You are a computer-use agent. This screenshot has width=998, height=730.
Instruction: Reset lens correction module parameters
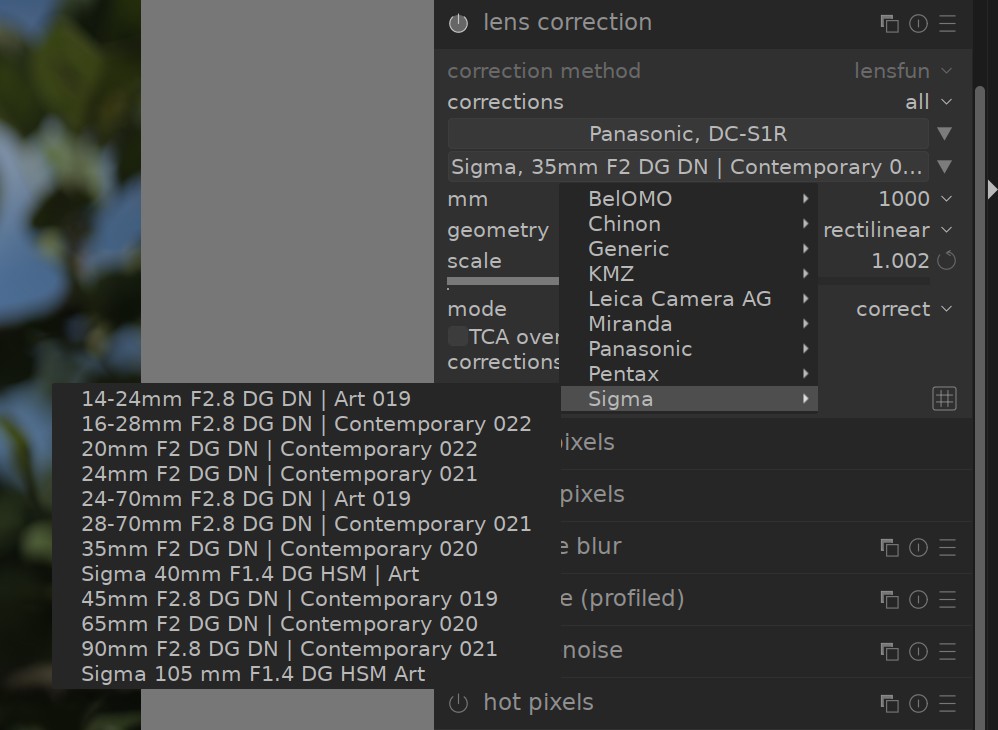(x=918, y=23)
